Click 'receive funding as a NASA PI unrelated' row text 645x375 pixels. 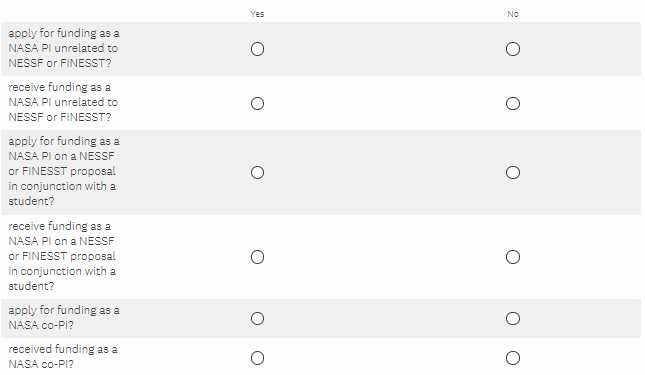click(x=63, y=102)
